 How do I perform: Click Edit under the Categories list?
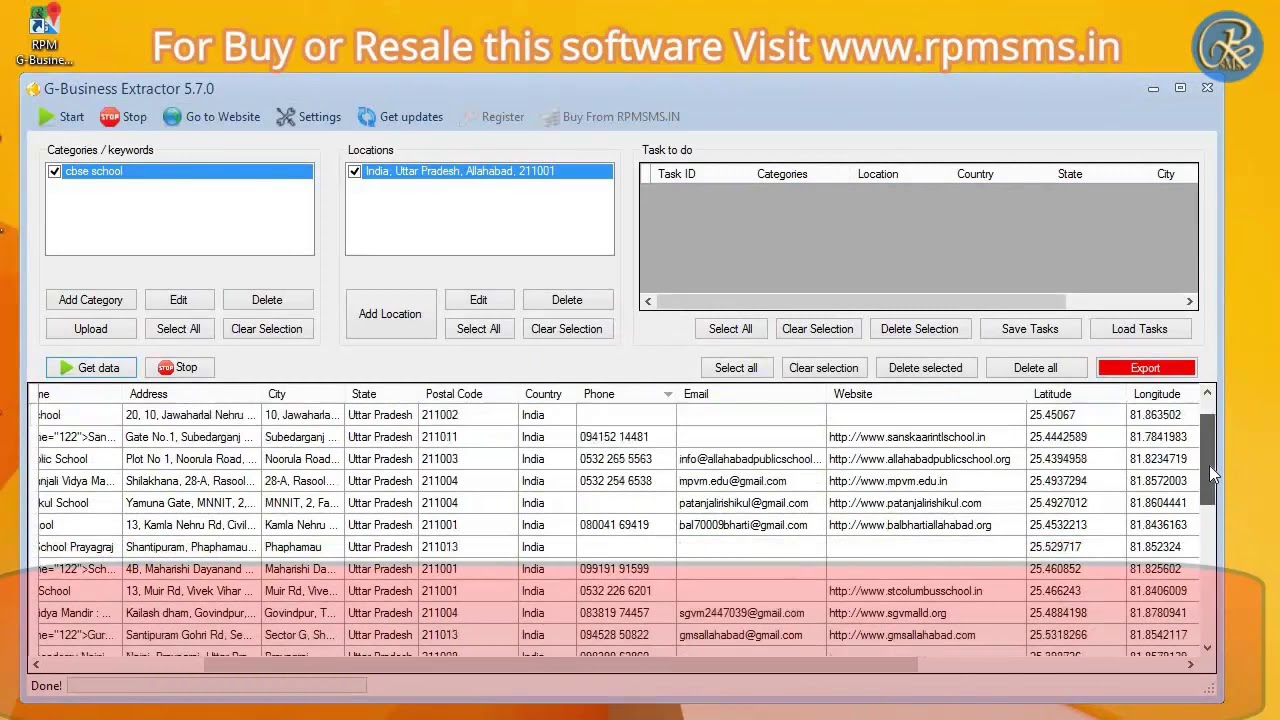[x=178, y=300]
